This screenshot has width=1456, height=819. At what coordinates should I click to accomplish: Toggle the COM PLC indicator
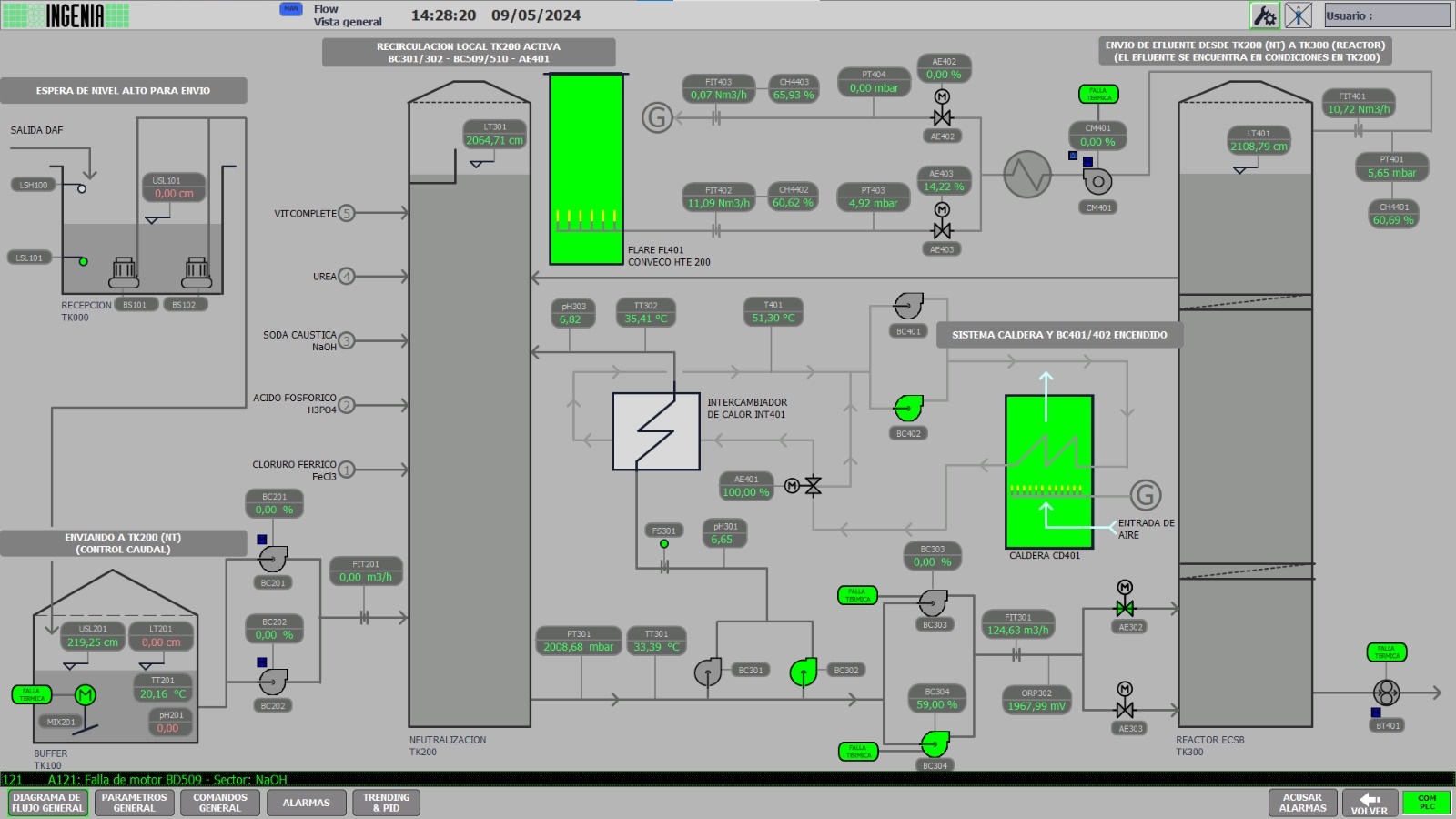pos(1426,803)
